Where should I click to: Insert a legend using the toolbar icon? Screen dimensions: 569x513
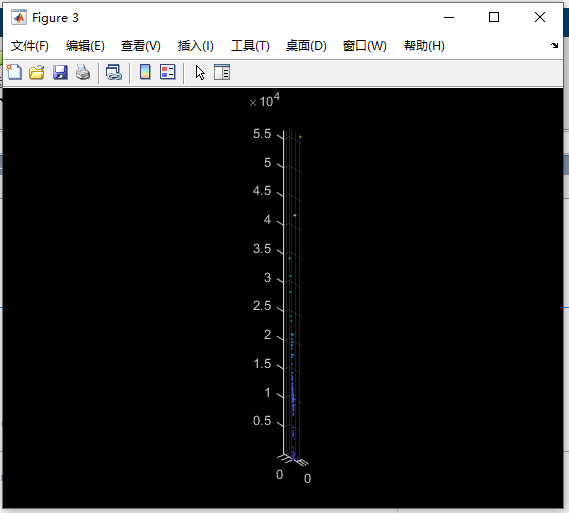coord(168,72)
